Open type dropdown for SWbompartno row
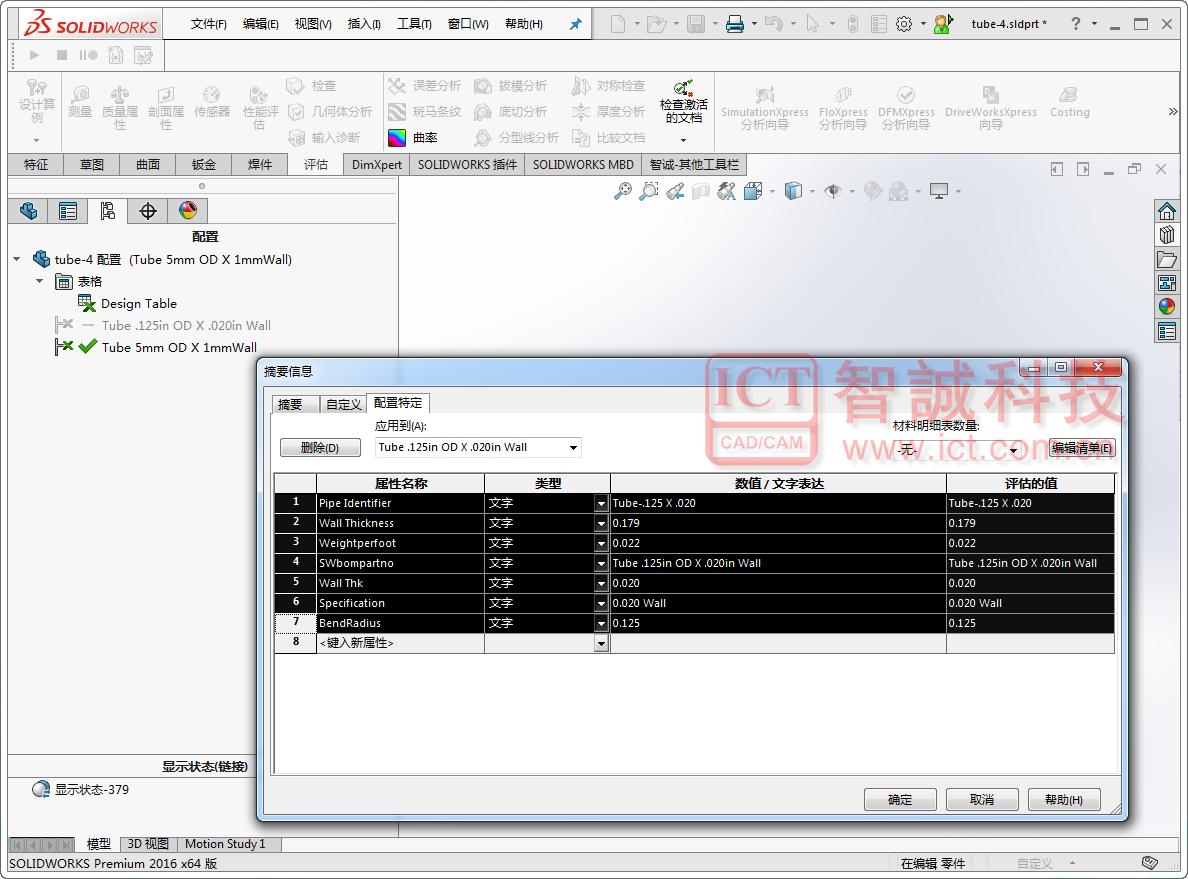Screen dimensions: 1188x879 coord(602,563)
